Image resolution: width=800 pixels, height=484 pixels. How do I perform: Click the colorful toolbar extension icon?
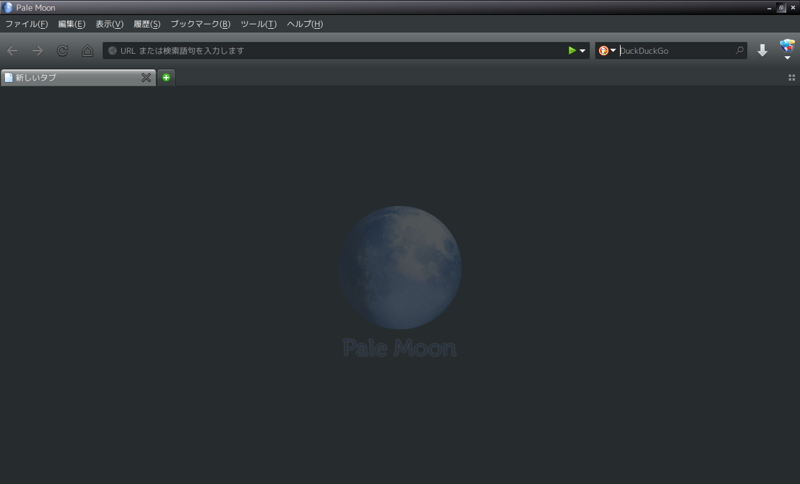pos(787,46)
